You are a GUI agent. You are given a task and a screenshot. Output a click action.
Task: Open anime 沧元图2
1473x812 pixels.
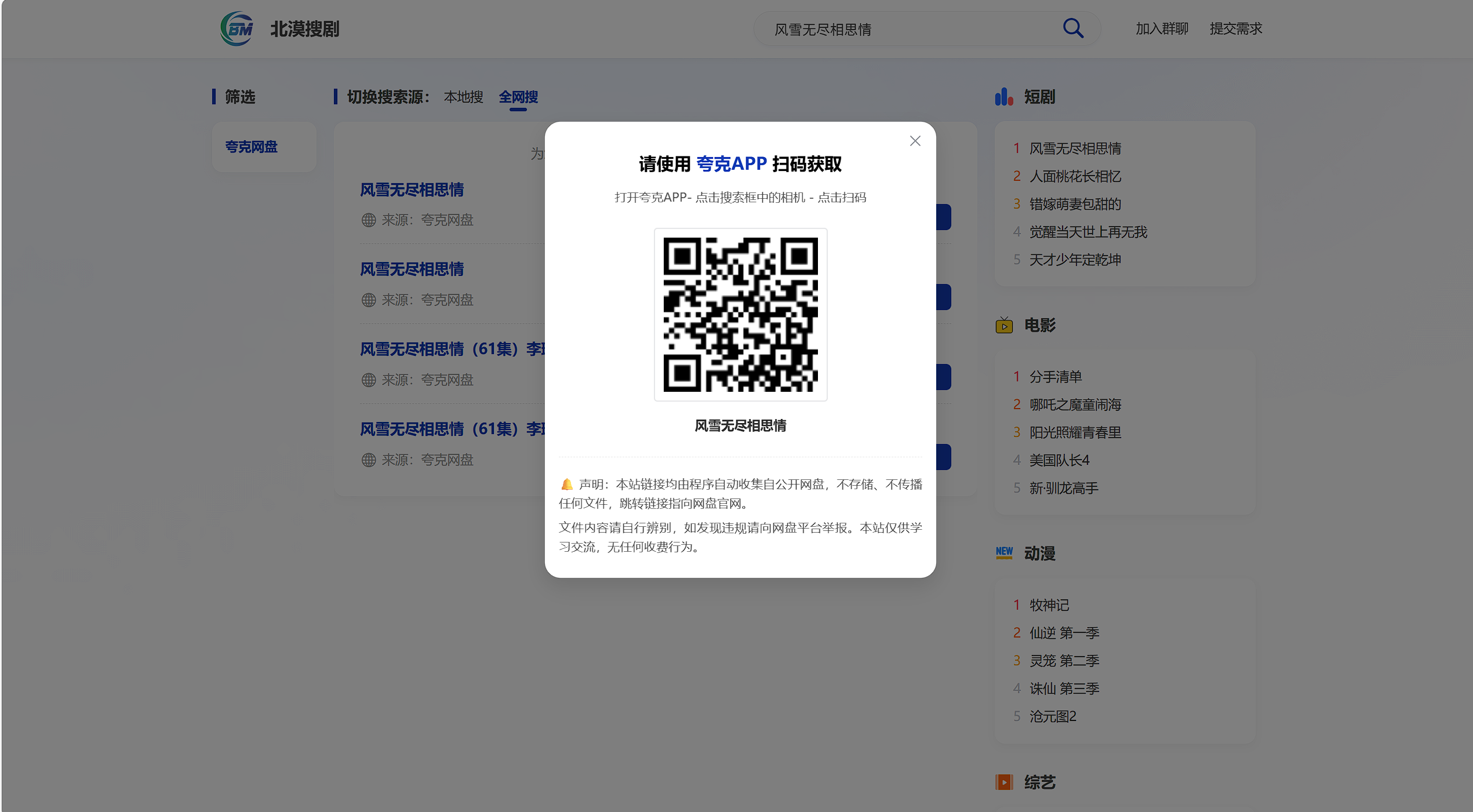[x=1053, y=716]
